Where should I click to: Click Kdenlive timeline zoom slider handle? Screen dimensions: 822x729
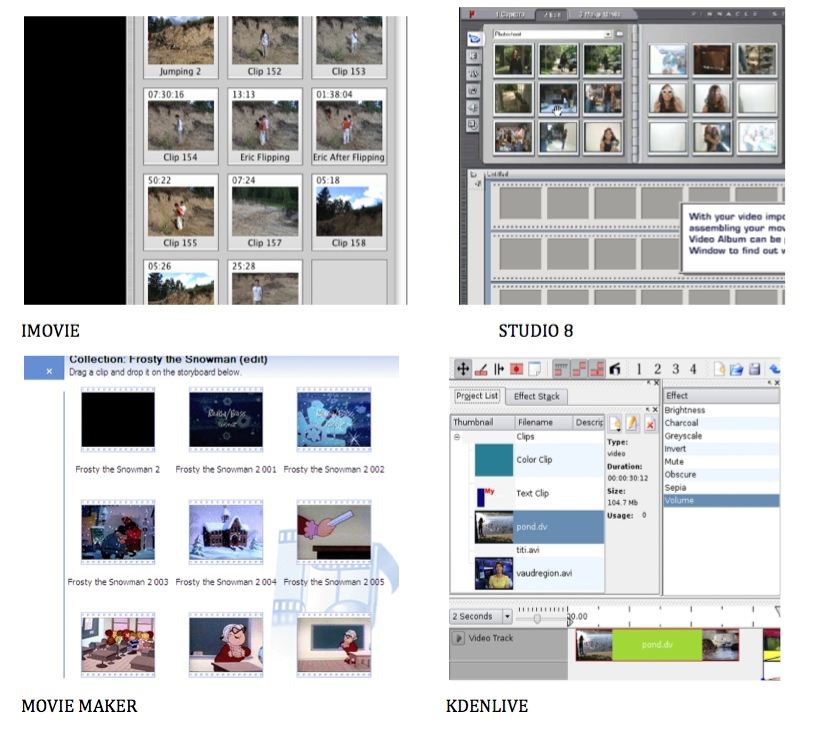(537, 619)
